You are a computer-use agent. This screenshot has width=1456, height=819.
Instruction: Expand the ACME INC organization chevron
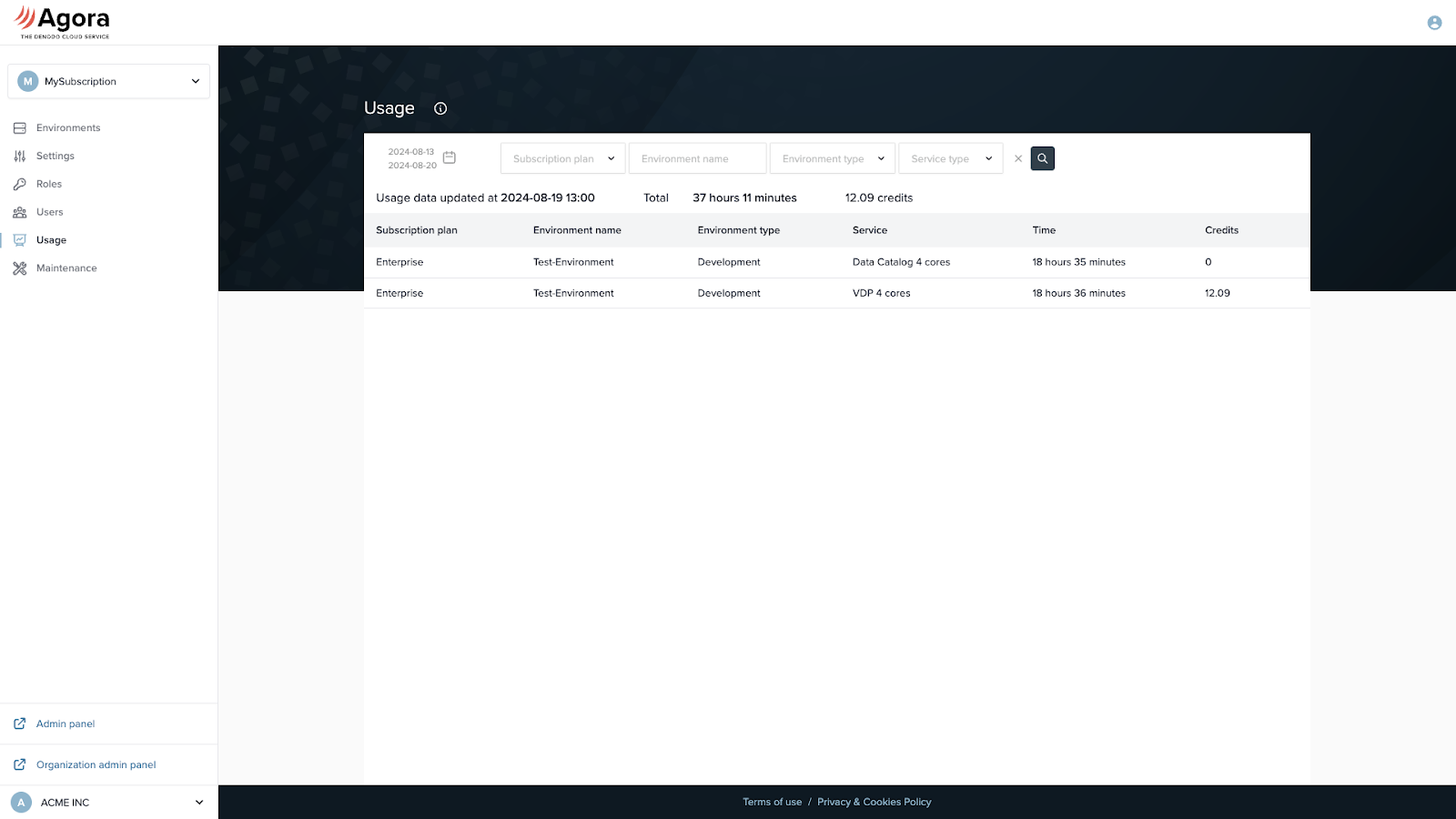199,803
